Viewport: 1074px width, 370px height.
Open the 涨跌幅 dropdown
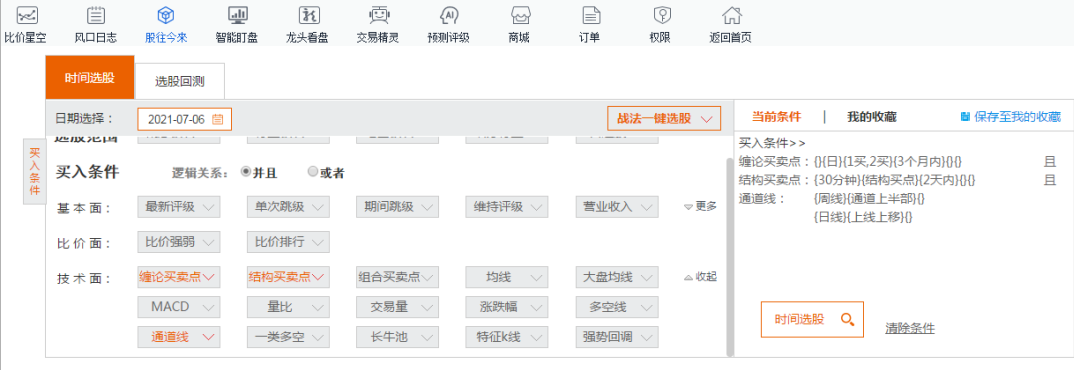pos(508,306)
